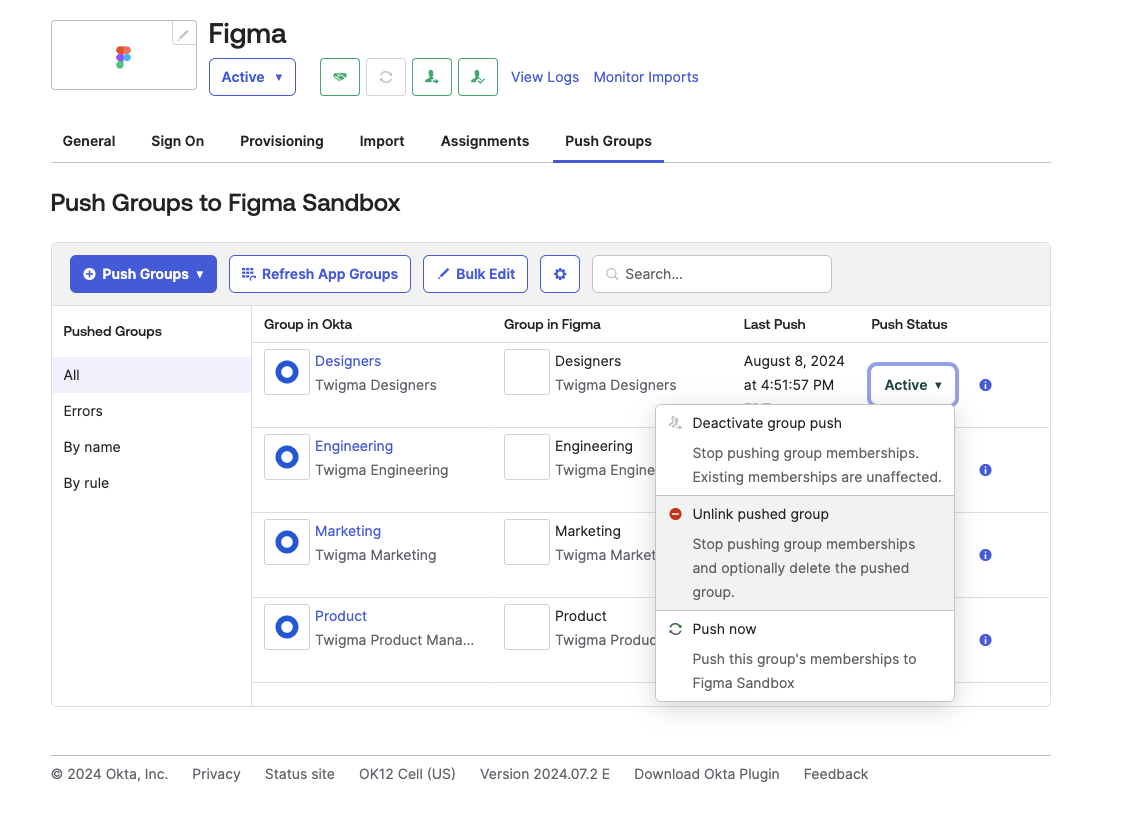Viewport: 1122px width, 832px height.
Task: Toggle the Designers row Active push status dropdown
Action: (912, 385)
